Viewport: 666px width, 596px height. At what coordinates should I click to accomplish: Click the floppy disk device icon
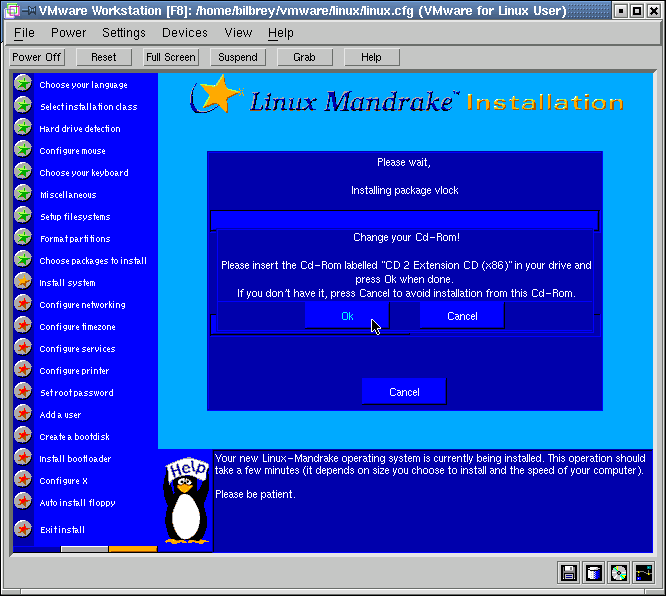click(569, 573)
